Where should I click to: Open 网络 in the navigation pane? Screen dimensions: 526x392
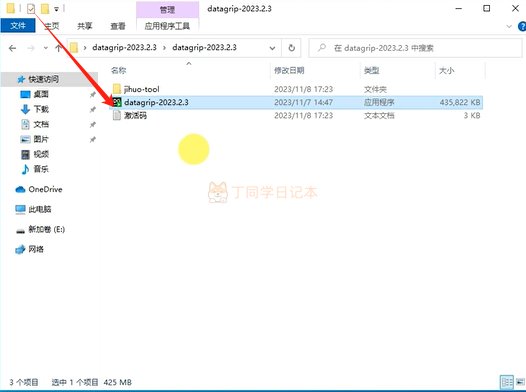[36, 249]
